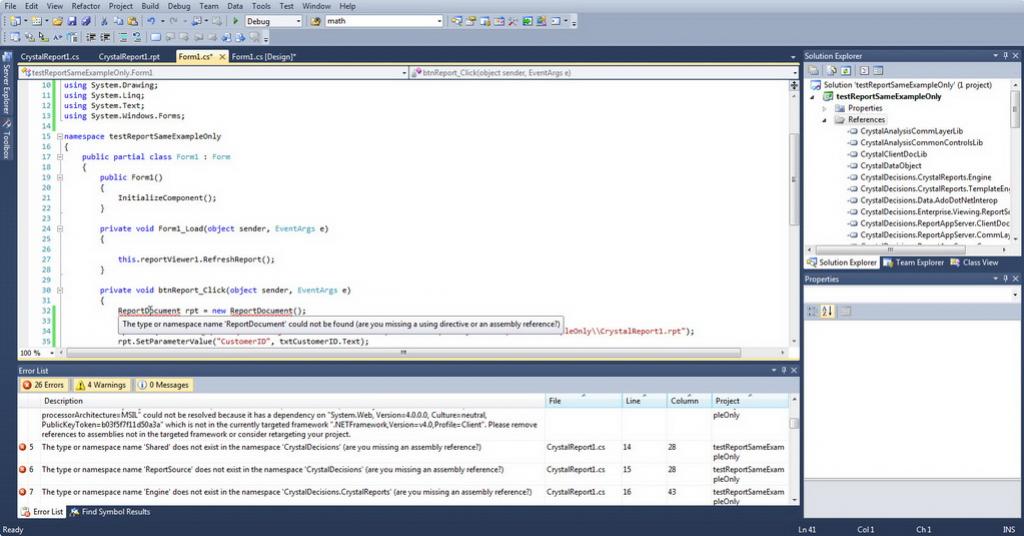Click the bookmark icon in the text editor toolbar
1024x536 pixels.
coord(155,37)
